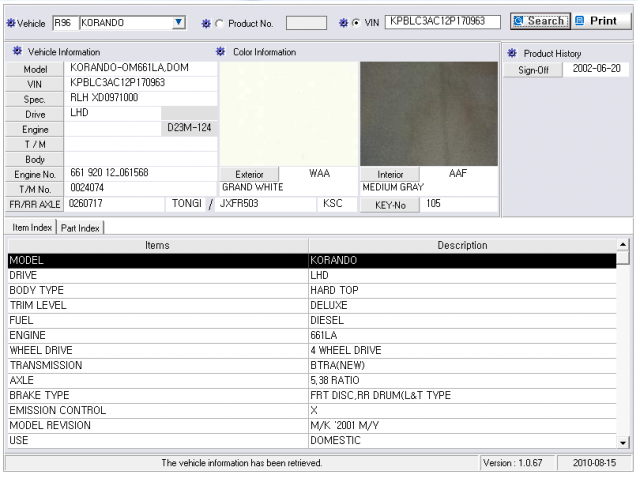Click the scroll up arrow in items list
This screenshot has height=482, width=640.
pyautogui.click(x=623, y=245)
